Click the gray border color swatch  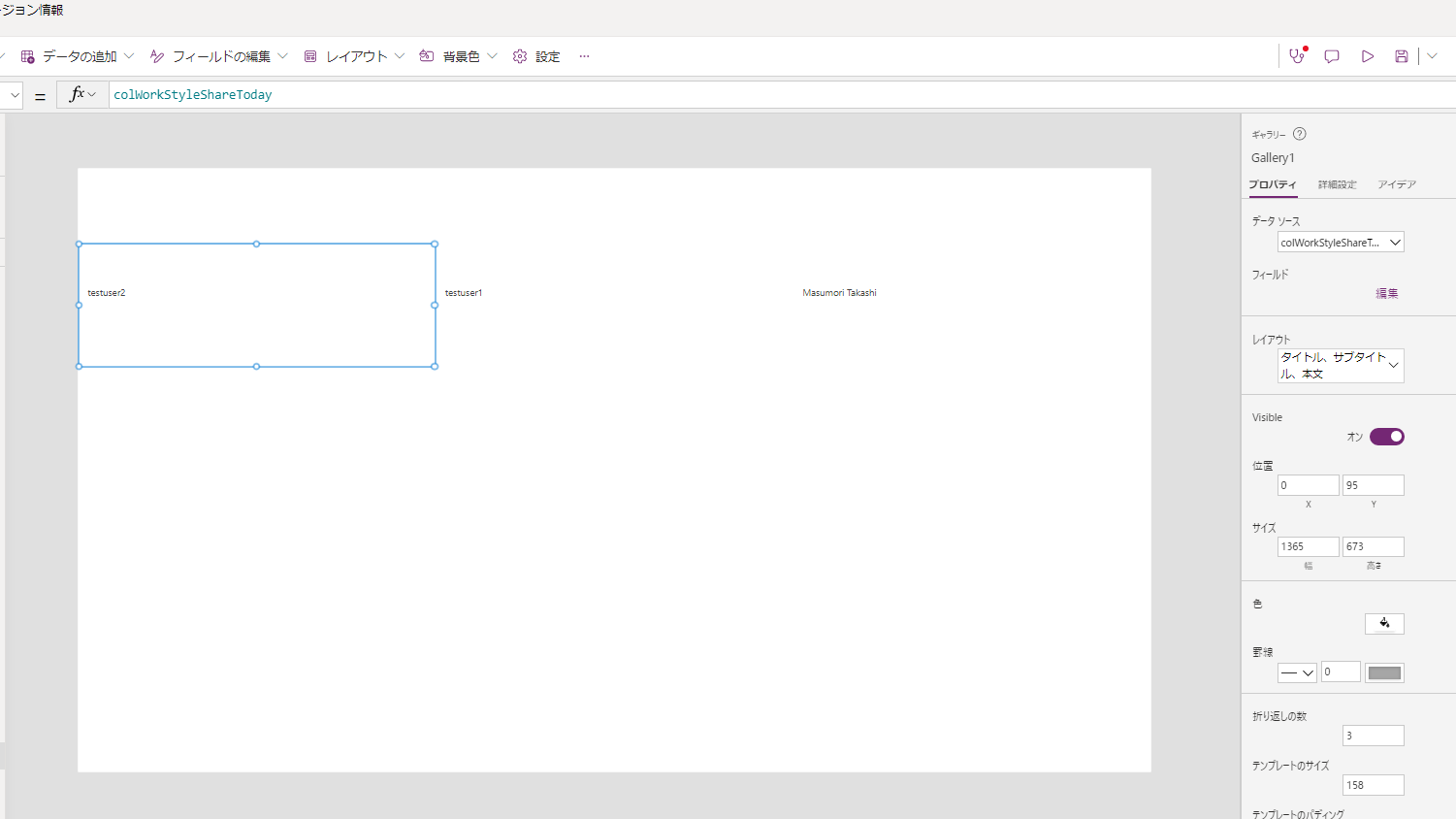pos(1384,672)
